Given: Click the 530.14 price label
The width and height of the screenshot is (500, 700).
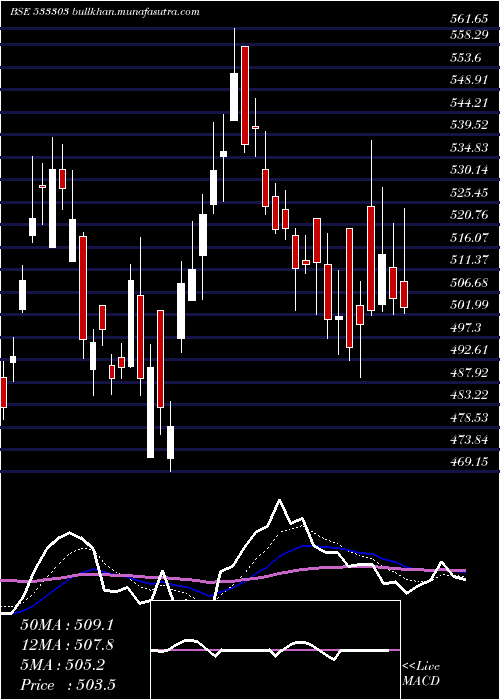Looking at the screenshot, I should click(x=469, y=170).
